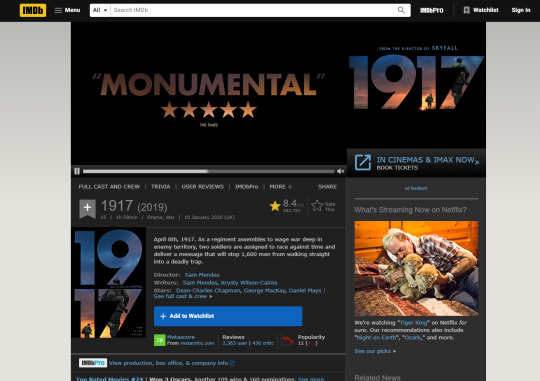Image resolution: width=540 pixels, height=381 pixels.
Task: Open IMDbPro in the title sub-navigation
Action: (247, 187)
